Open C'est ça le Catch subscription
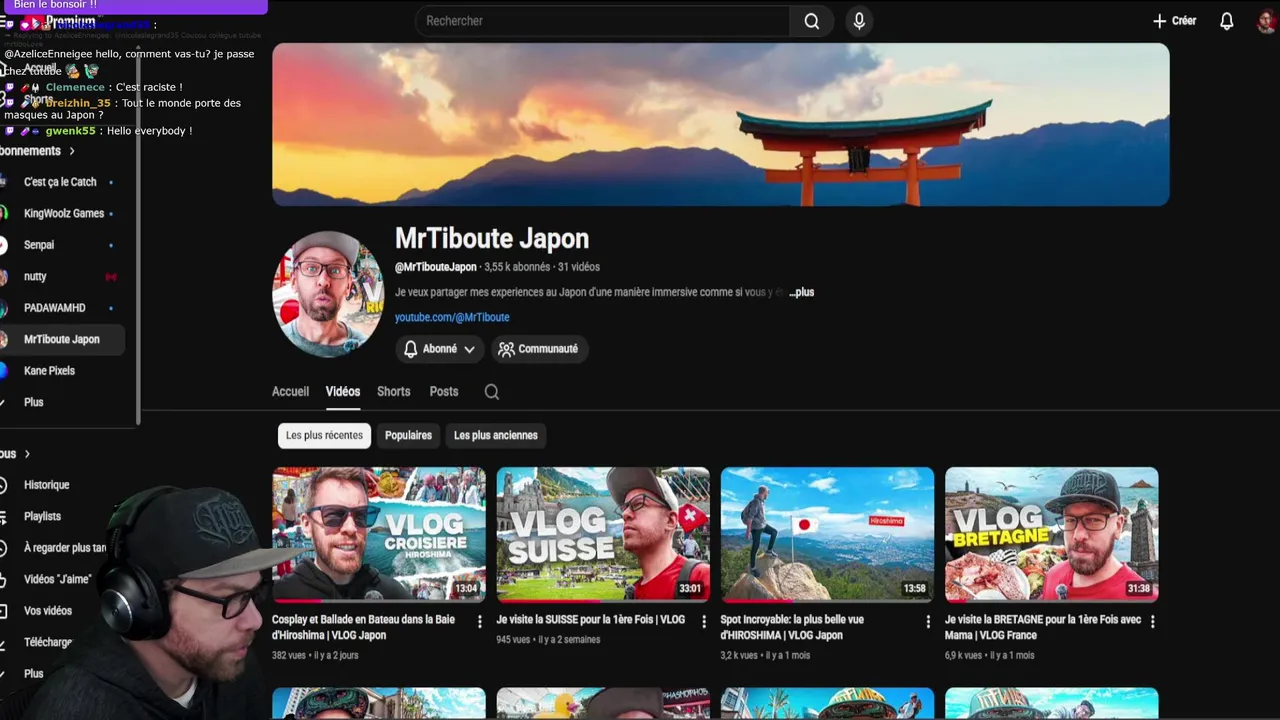1280x720 pixels. (x=62, y=182)
